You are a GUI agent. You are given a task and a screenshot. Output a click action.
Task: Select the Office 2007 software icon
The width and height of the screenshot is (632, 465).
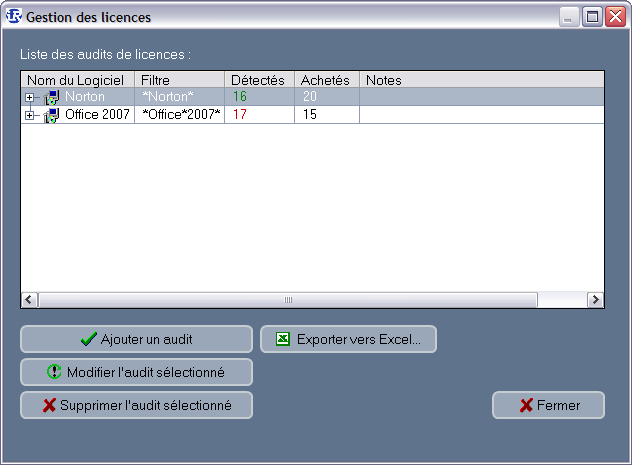pyautogui.click(x=52, y=115)
